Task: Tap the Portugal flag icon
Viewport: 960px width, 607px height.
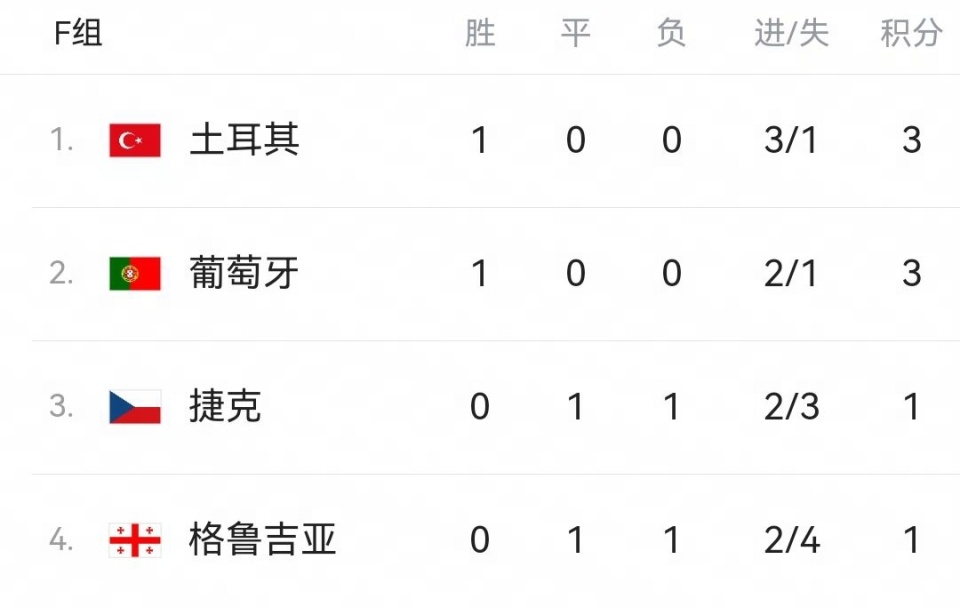Action: point(135,273)
